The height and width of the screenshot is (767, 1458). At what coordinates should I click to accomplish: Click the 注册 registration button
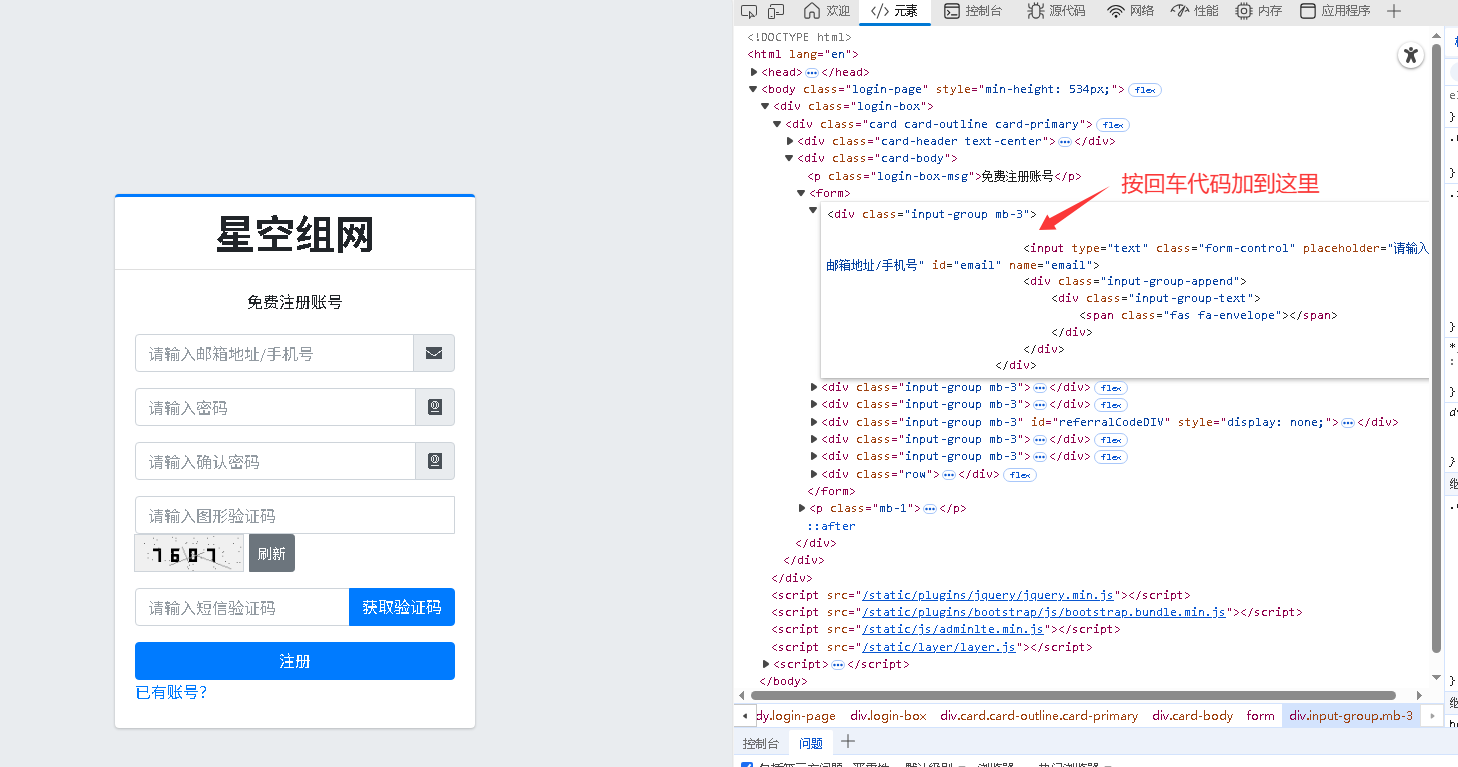pos(294,660)
